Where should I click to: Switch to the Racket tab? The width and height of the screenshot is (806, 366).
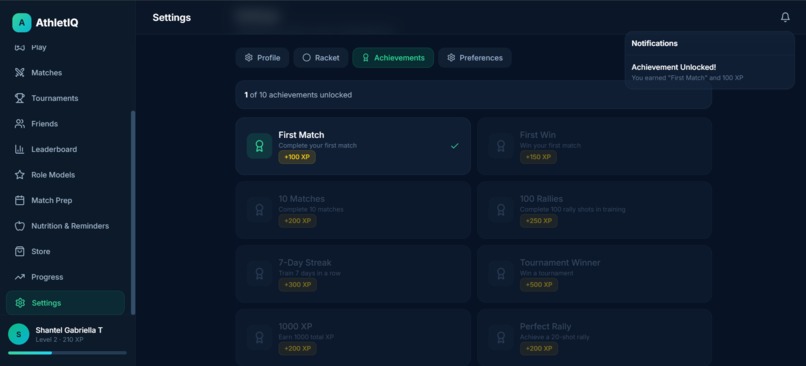(x=321, y=58)
